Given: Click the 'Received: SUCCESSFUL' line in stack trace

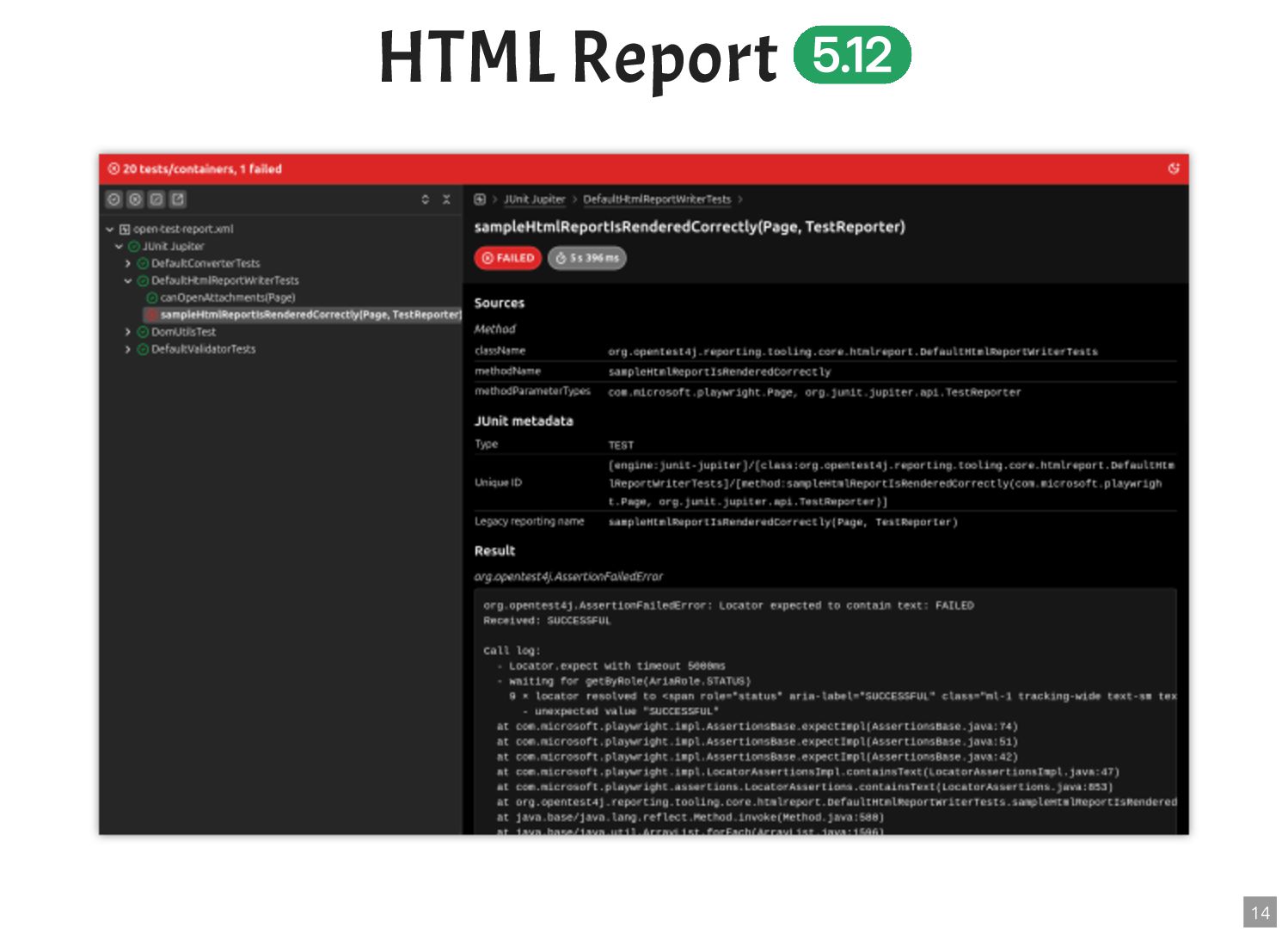Looking at the screenshot, I should (x=547, y=621).
